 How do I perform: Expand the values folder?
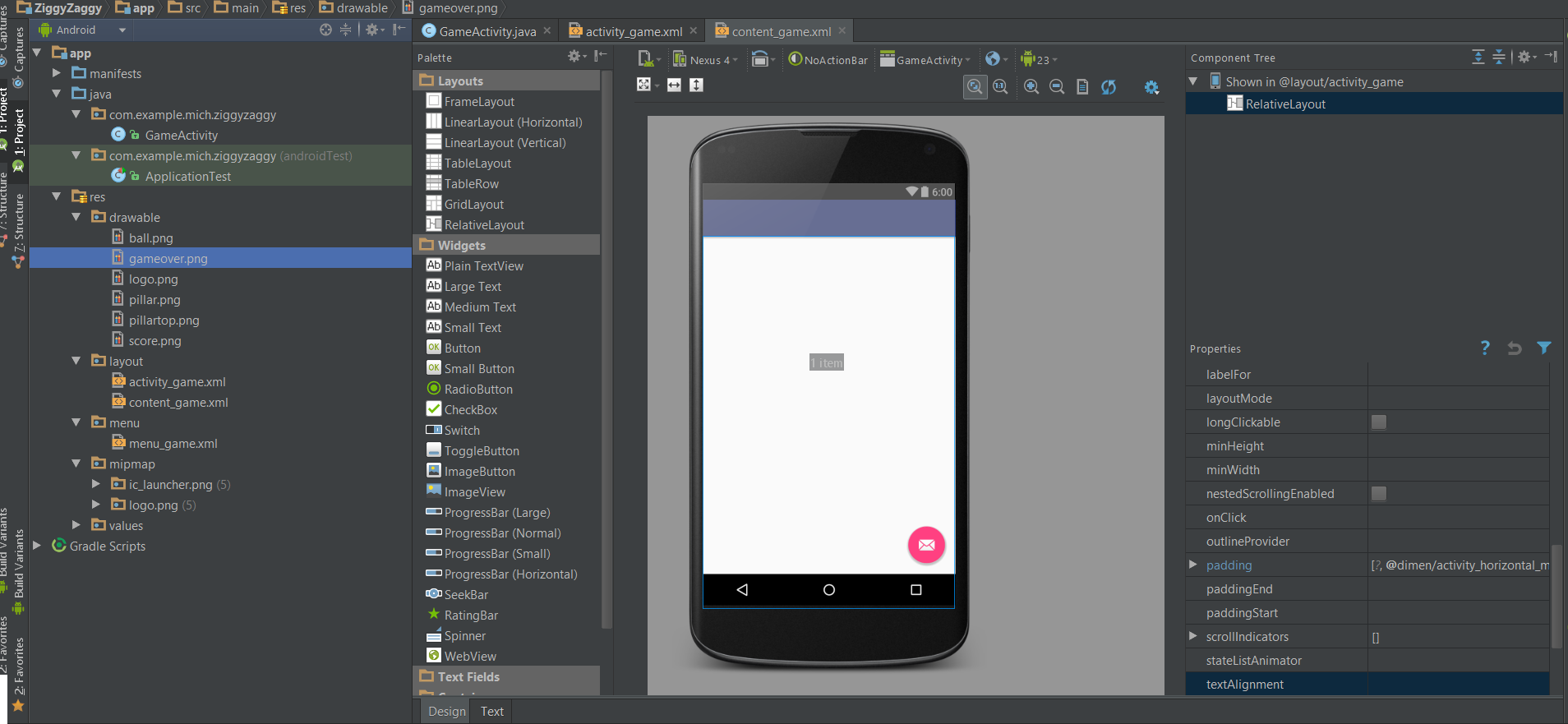click(x=76, y=525)
